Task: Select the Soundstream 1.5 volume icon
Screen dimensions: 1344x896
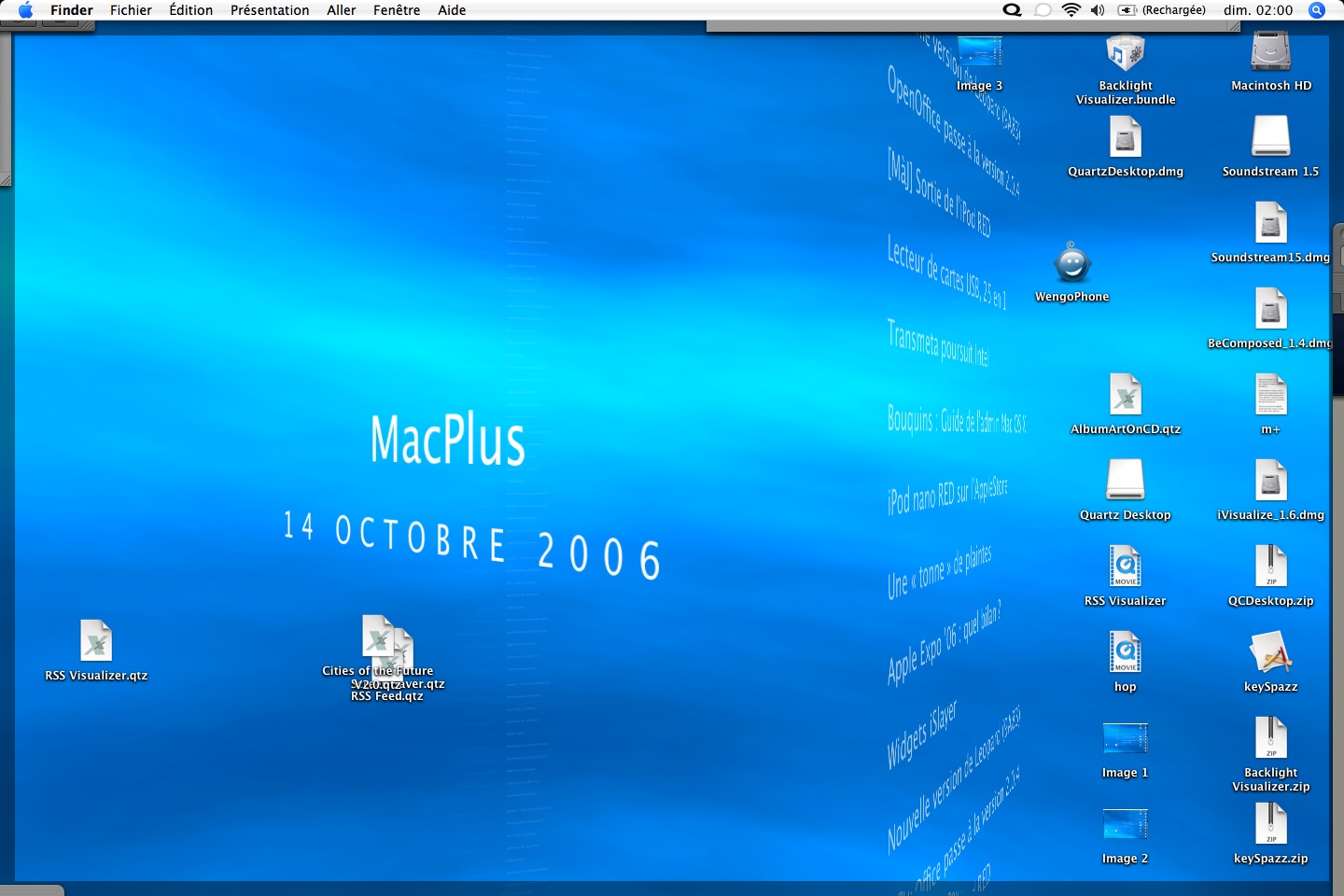Action: point(1270,138)
